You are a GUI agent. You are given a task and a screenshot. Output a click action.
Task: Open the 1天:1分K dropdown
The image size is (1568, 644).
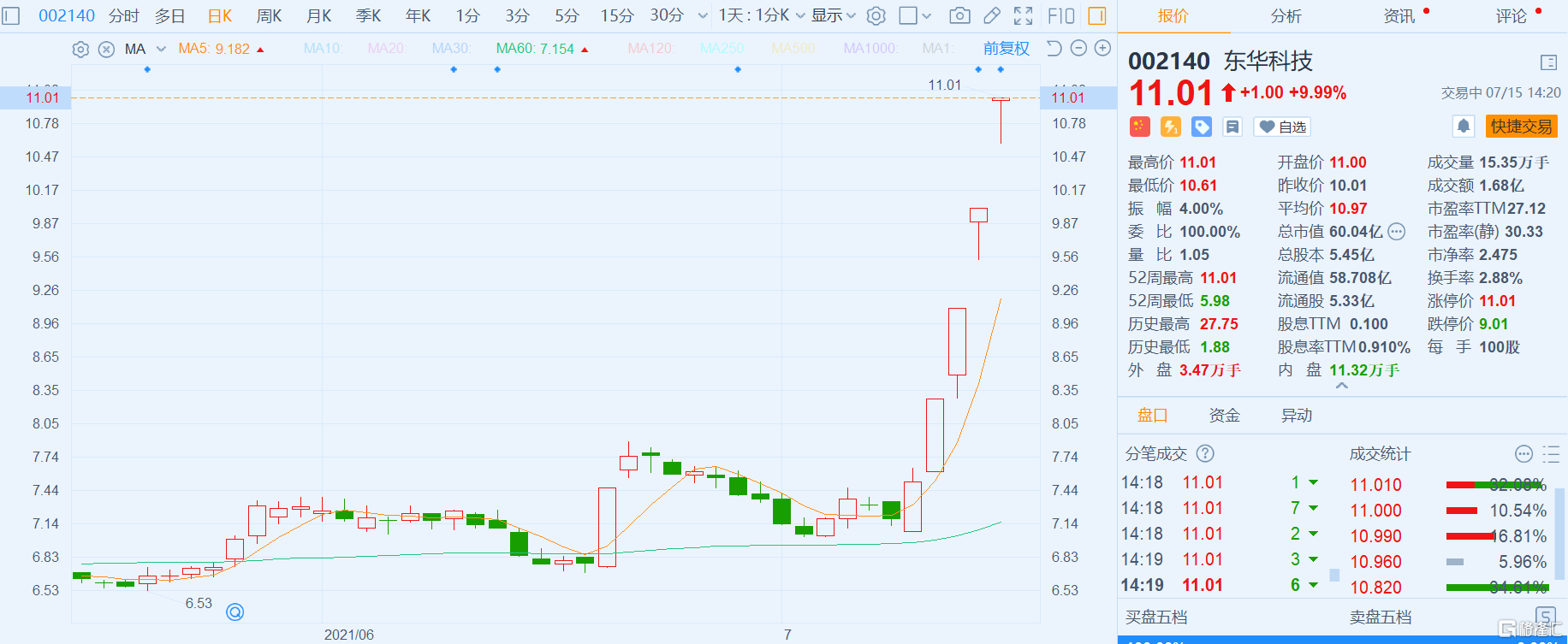pos(762,15)
